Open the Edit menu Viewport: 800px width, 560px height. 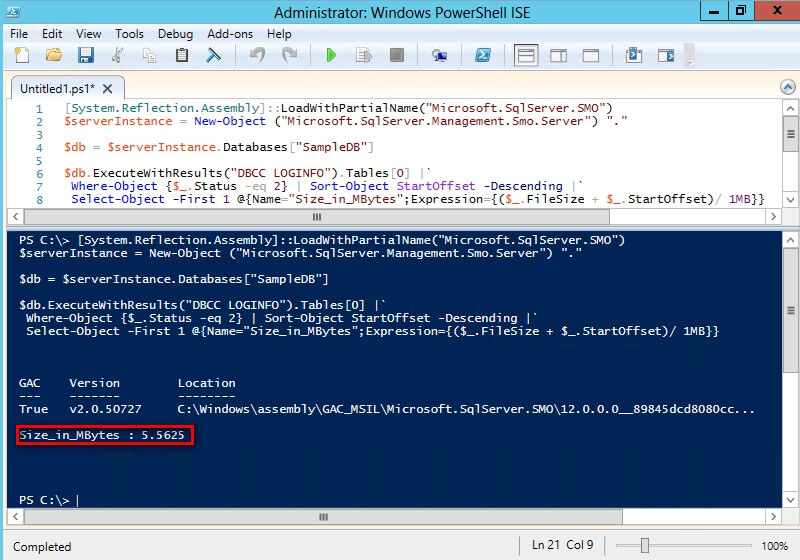pos(52,34)
